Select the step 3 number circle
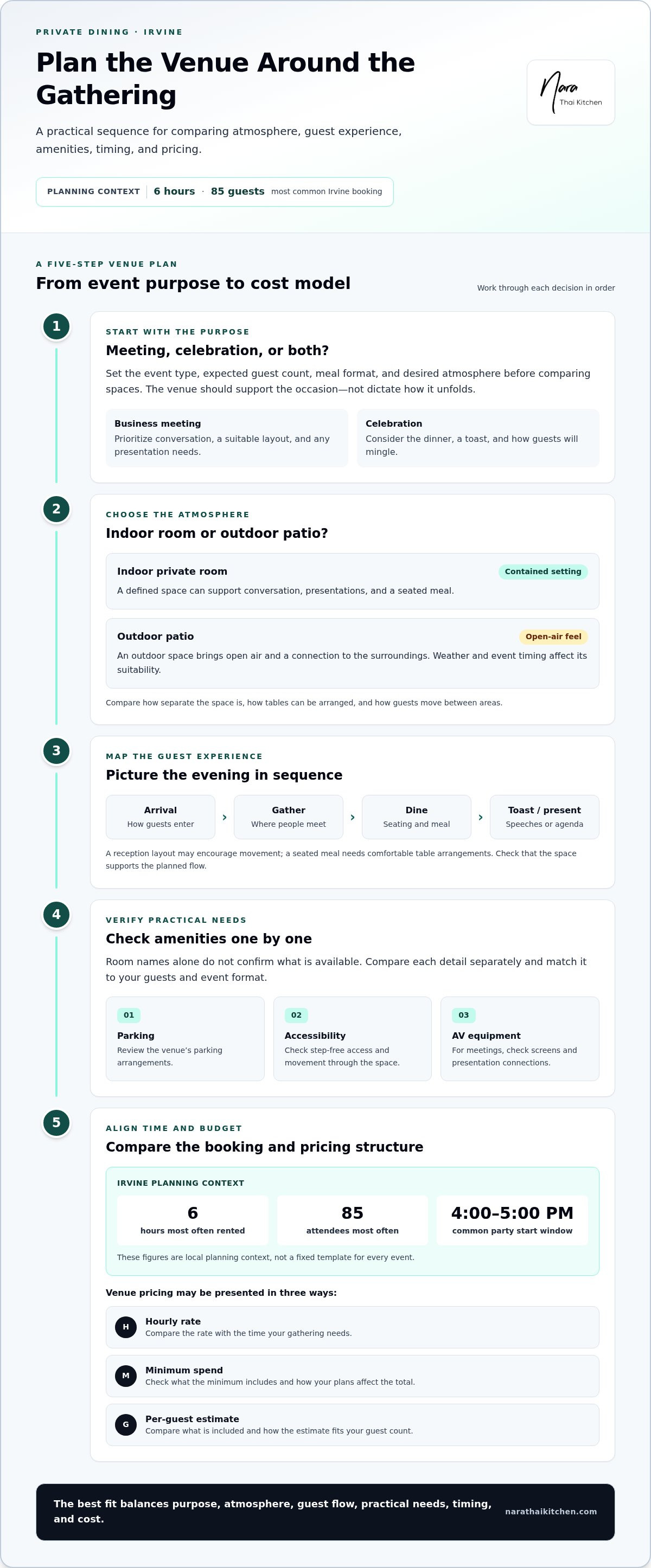This screenshot has height=1568, width=651. click(56, 750)
